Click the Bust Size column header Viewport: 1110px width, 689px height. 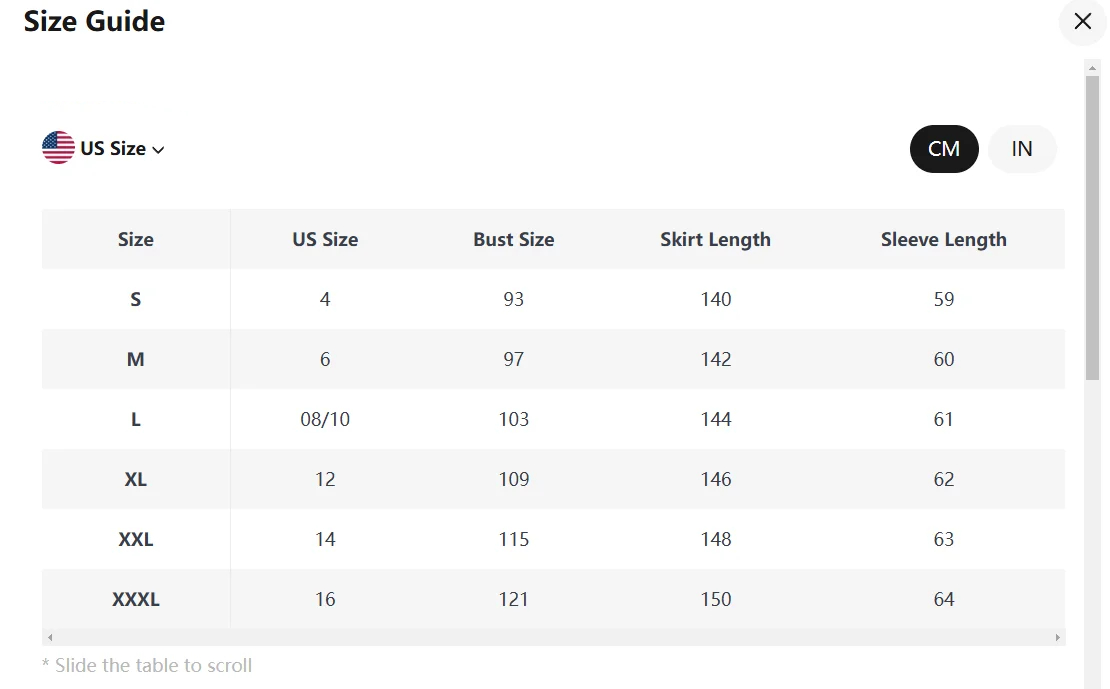pos(513,240)
